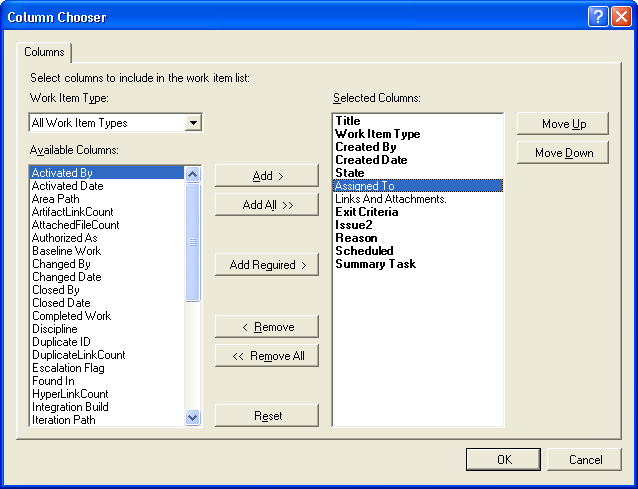The width and height of the screenshot is (638, 489).
Task: Click the << Remove All button
Action: (267, 356)
